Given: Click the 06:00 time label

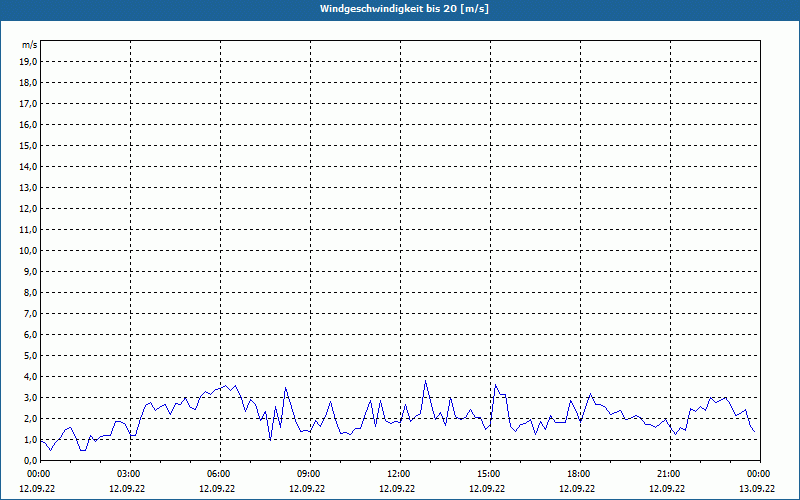Looking at the screenshot, I should (x=219, y=474).
